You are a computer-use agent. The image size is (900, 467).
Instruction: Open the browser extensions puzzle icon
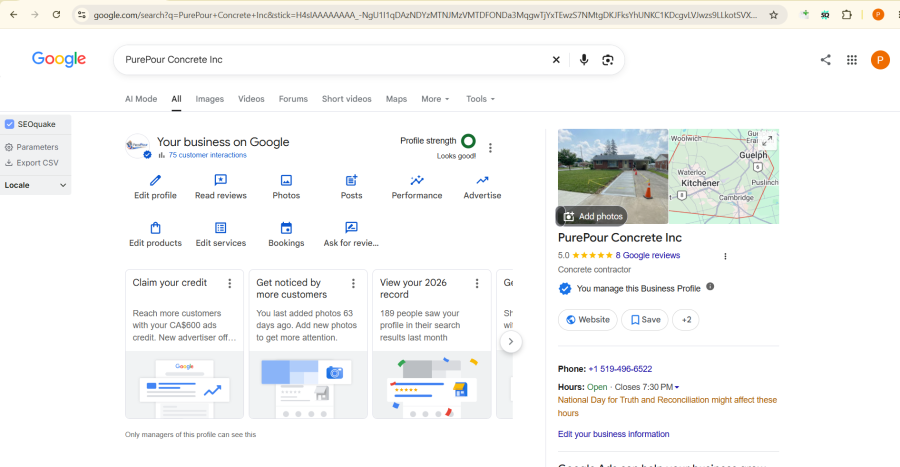[847, 15]
